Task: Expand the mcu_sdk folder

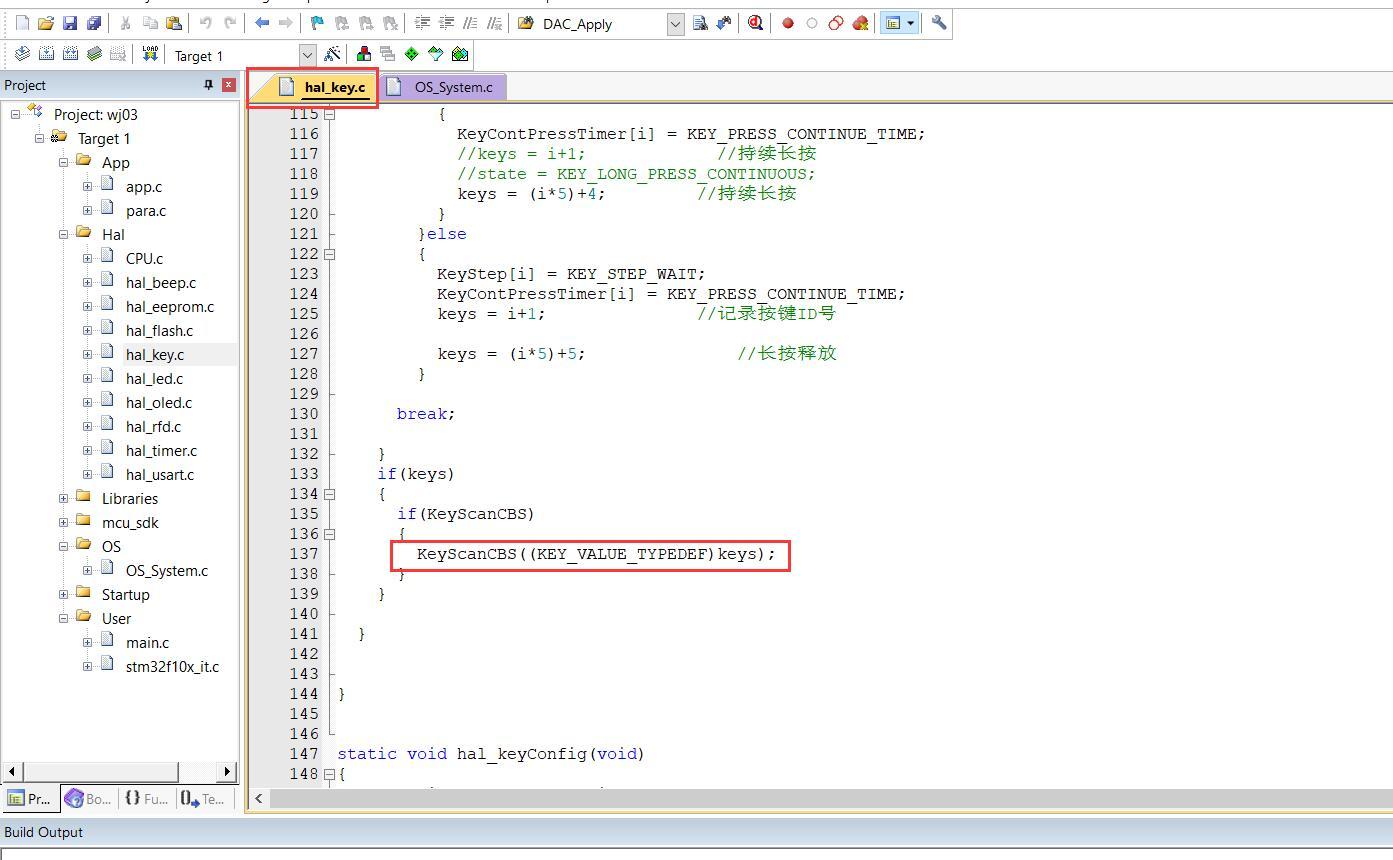Action: (64, 522)
